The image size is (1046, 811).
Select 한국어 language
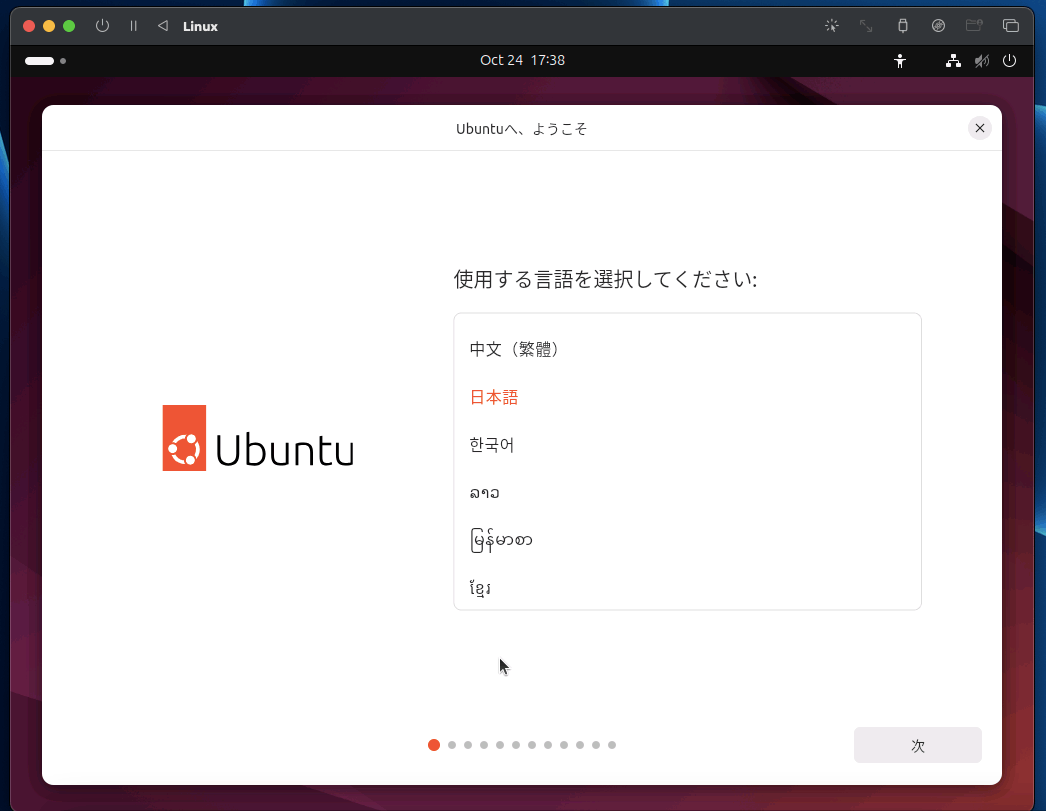pyautogui.click(x=687, y=445)
